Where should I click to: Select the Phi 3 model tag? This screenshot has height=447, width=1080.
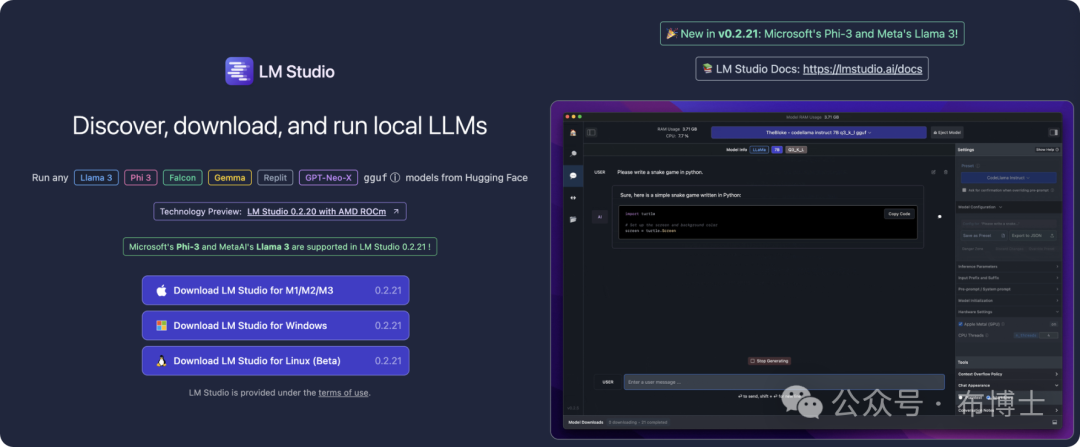141,178
